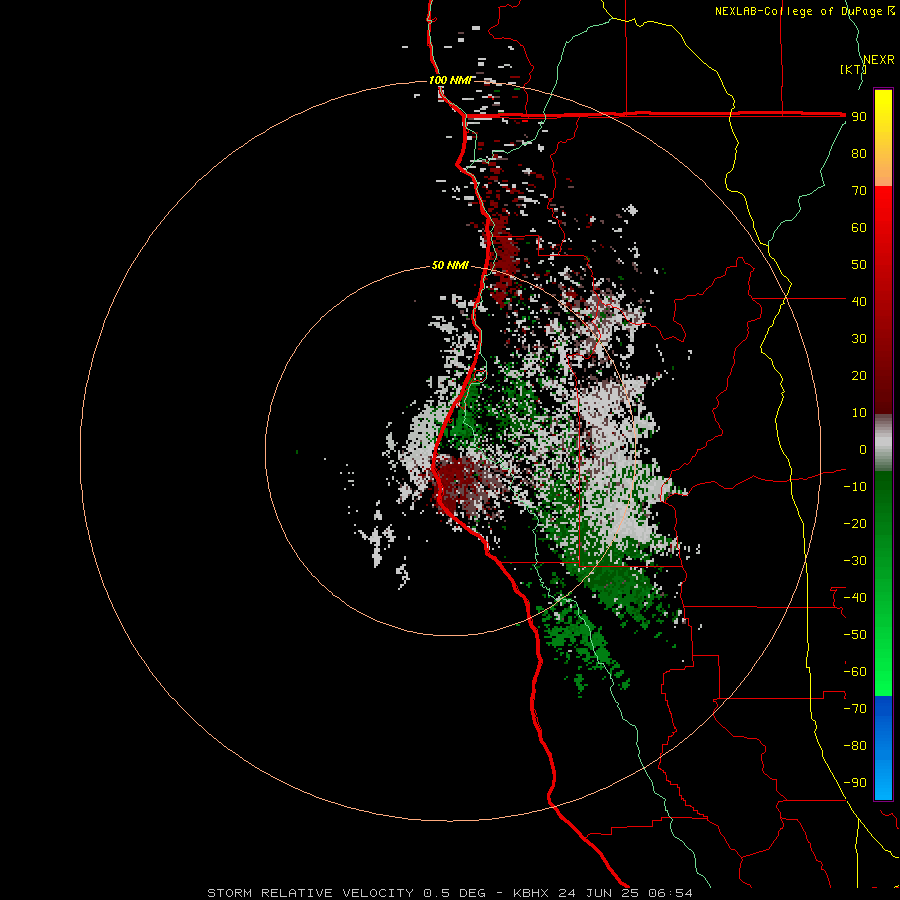The image size is (900, 900).
Task: Click the 80 value on the velocity scale
Action: [x=859, y=153]
